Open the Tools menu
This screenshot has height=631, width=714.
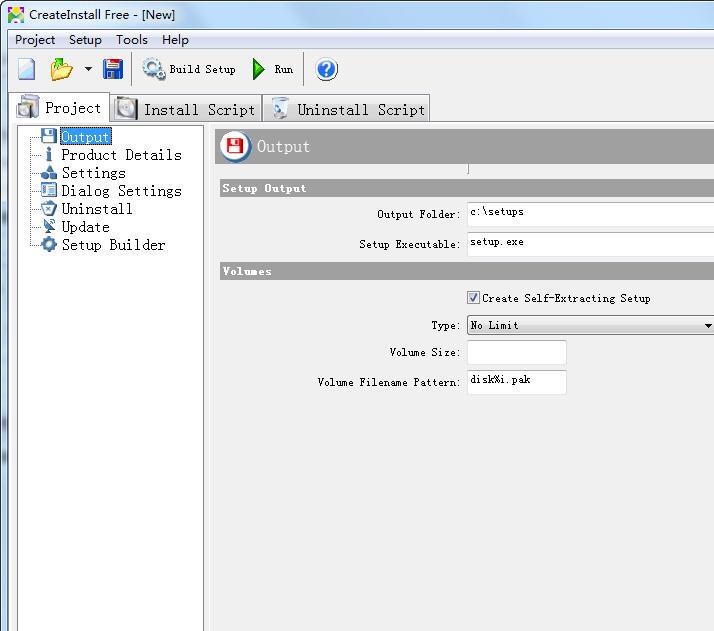(131, 40)
